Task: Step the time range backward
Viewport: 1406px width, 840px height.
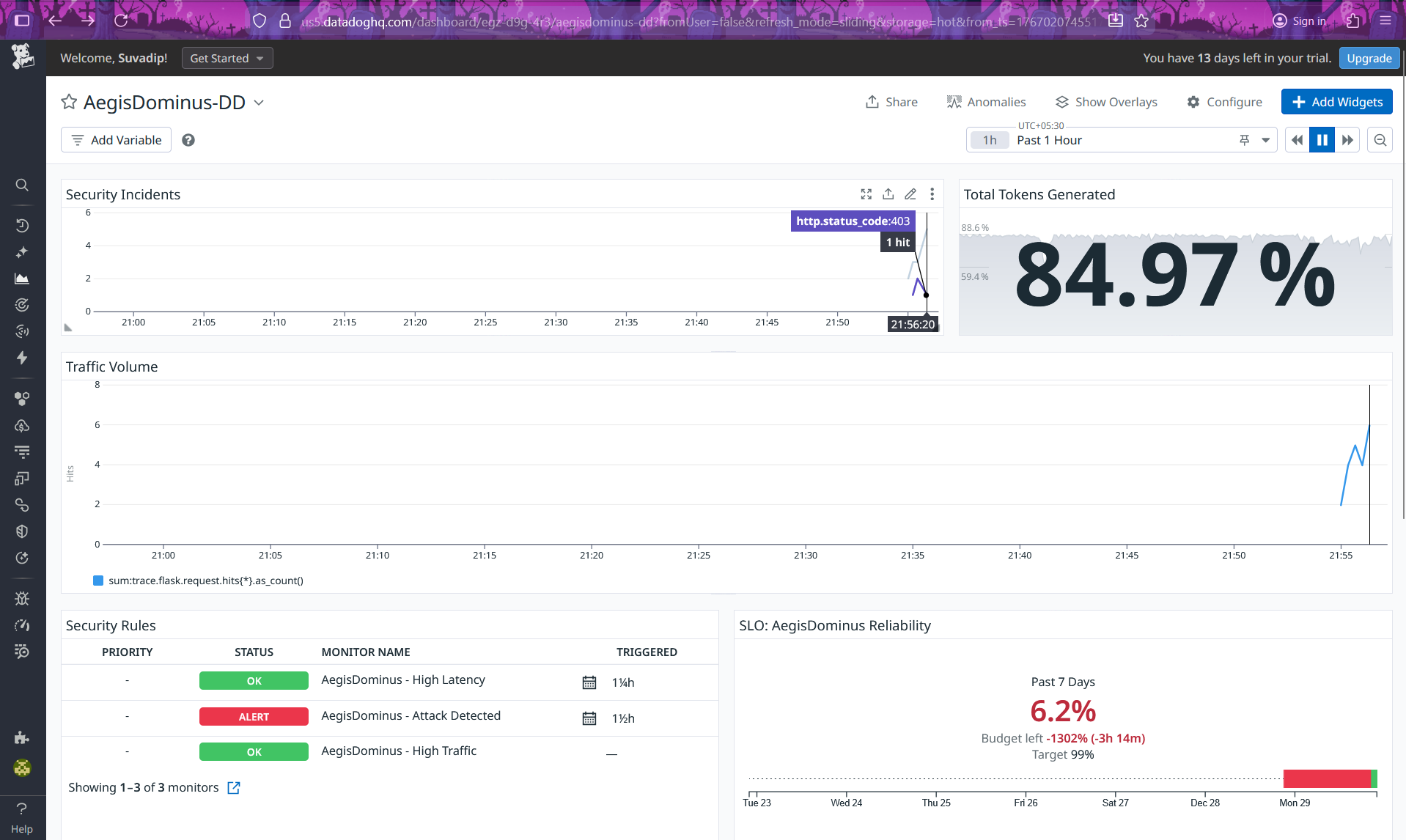Action: 1298,140
